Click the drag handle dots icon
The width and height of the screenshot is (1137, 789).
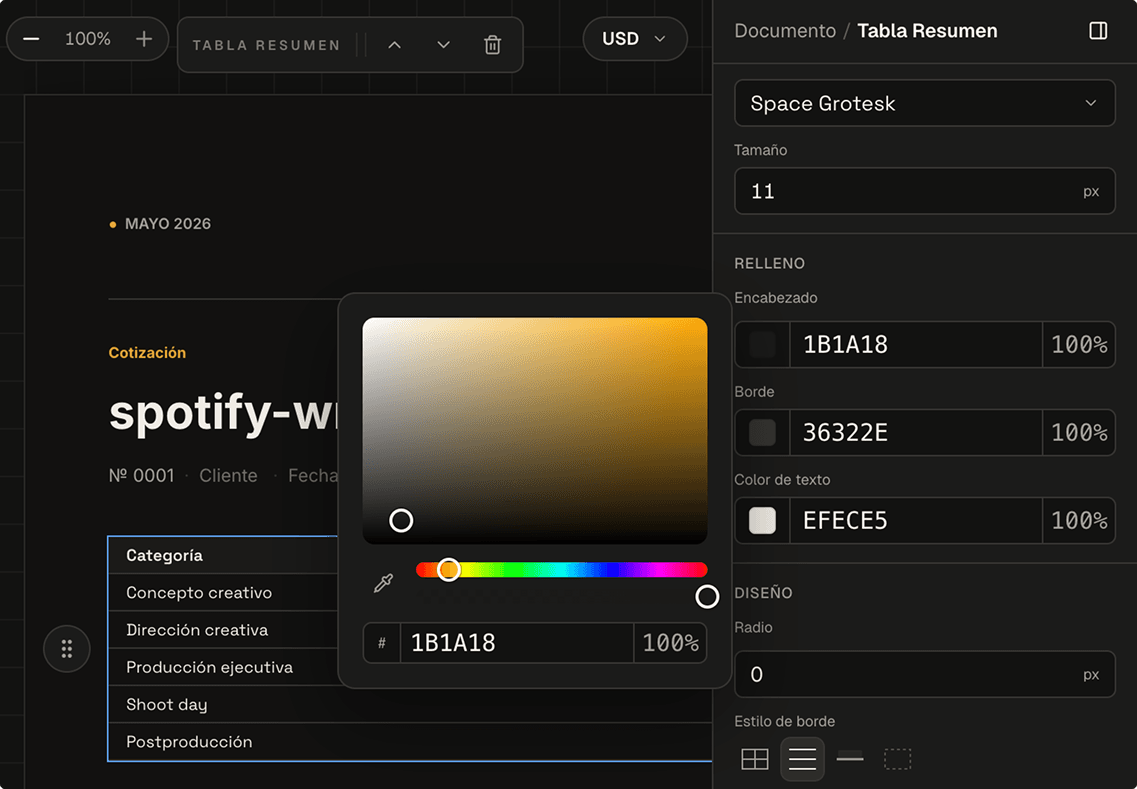tap(67, 648)
